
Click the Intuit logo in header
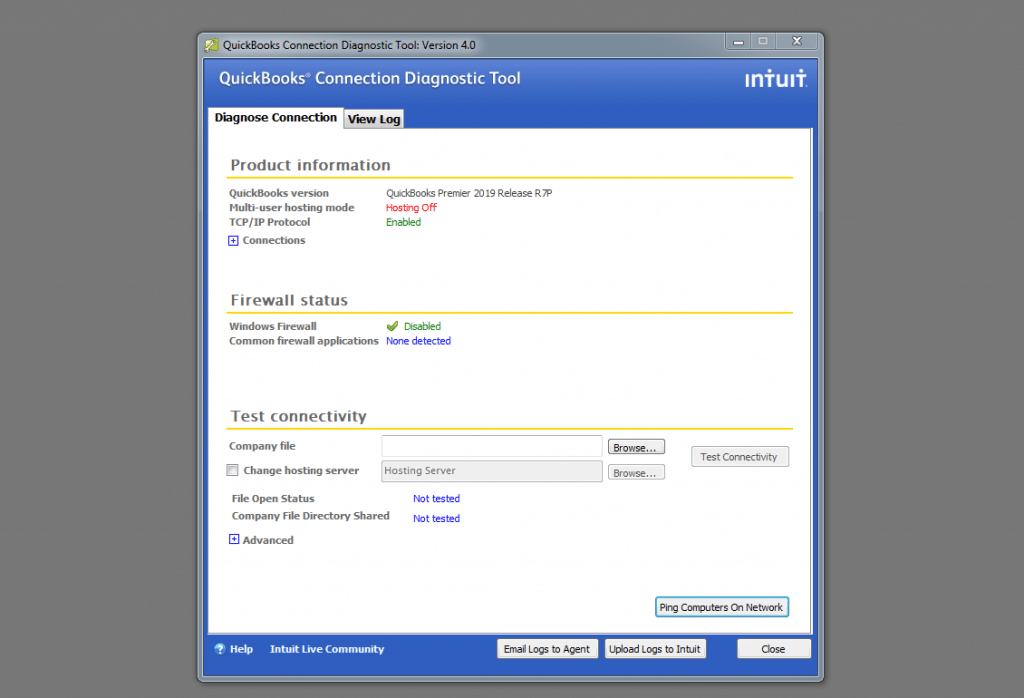pos(775,78)
